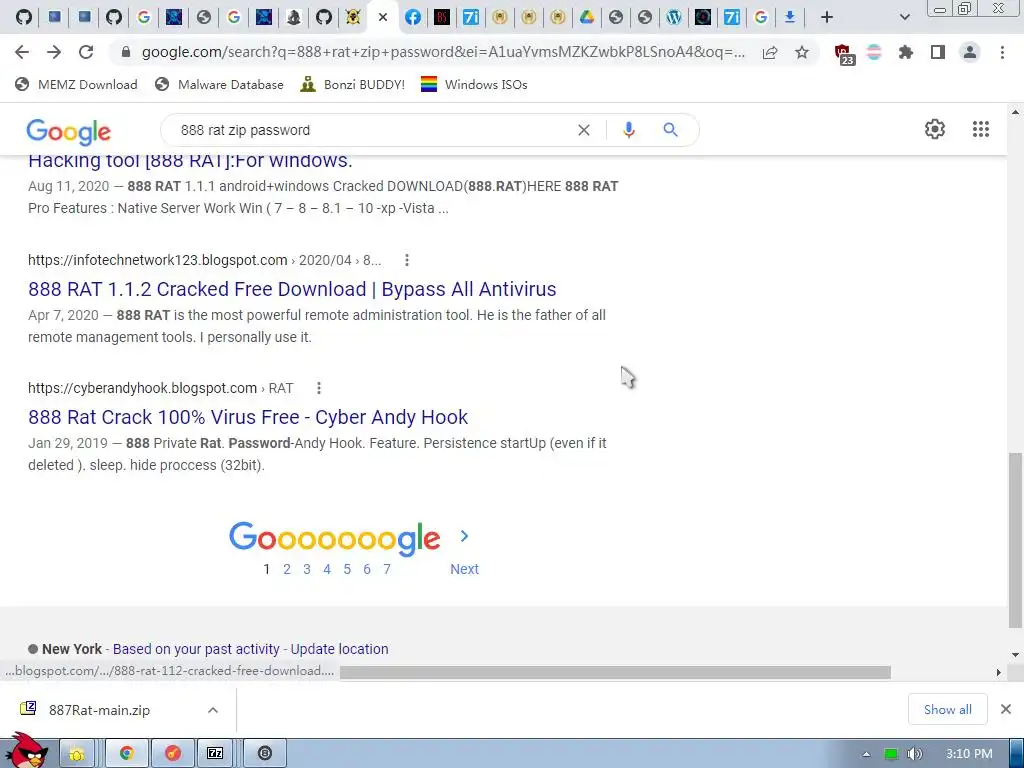Click Based on your past activity
Image resolution: width=1024 pixels, height=768 pixels.
click(196, 649)
